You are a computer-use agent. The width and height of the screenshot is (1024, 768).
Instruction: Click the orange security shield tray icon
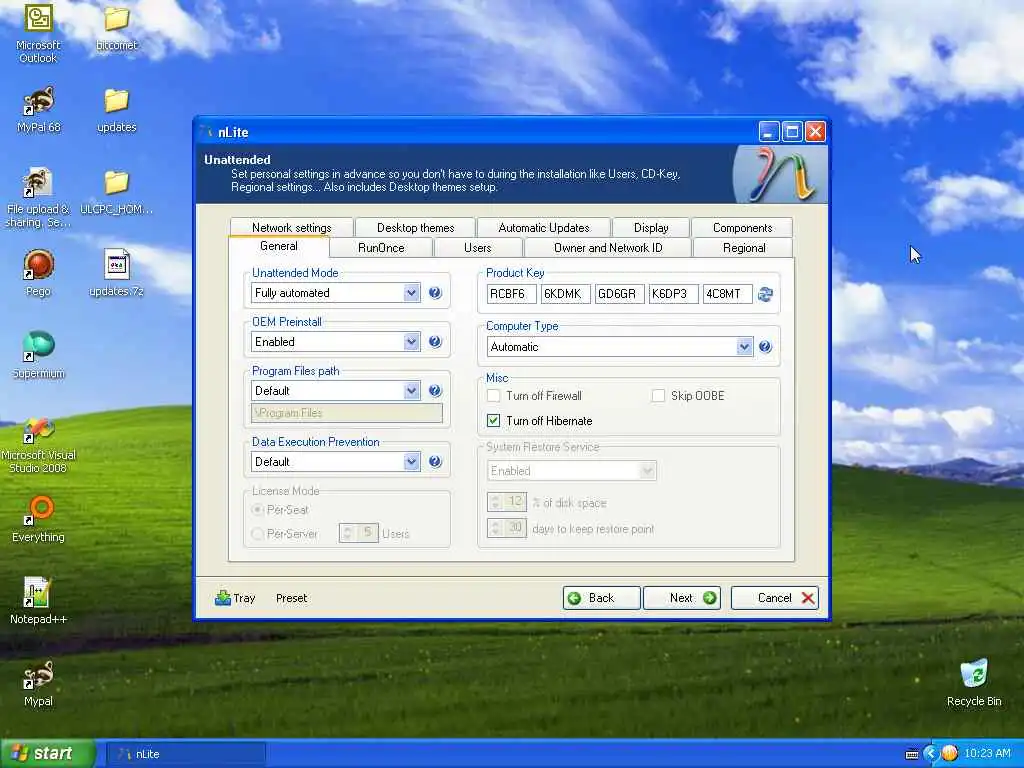949,754
